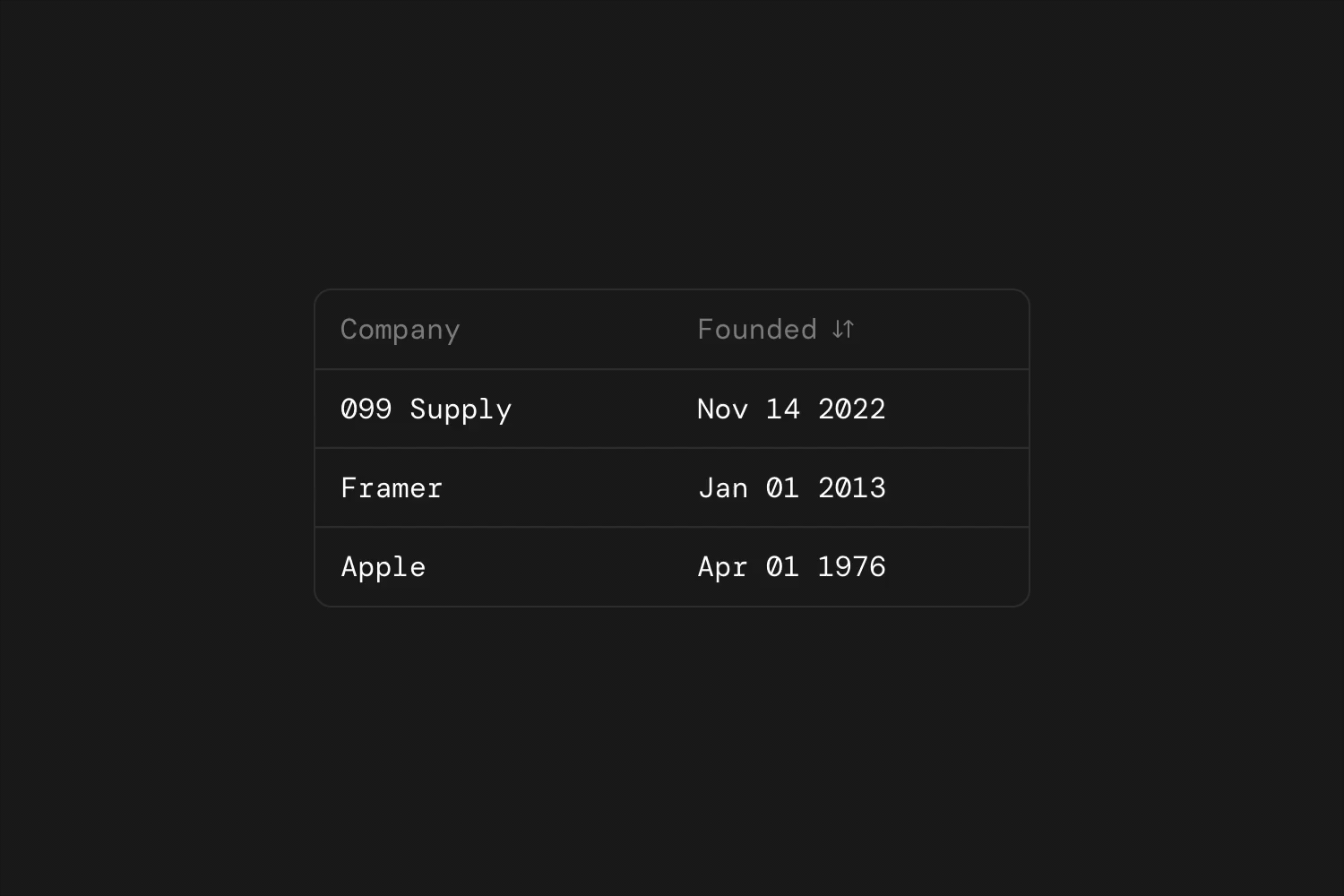The image size is (1344, 896).
Task: Click inside the table border area
Action: click(x=671, y=445)
